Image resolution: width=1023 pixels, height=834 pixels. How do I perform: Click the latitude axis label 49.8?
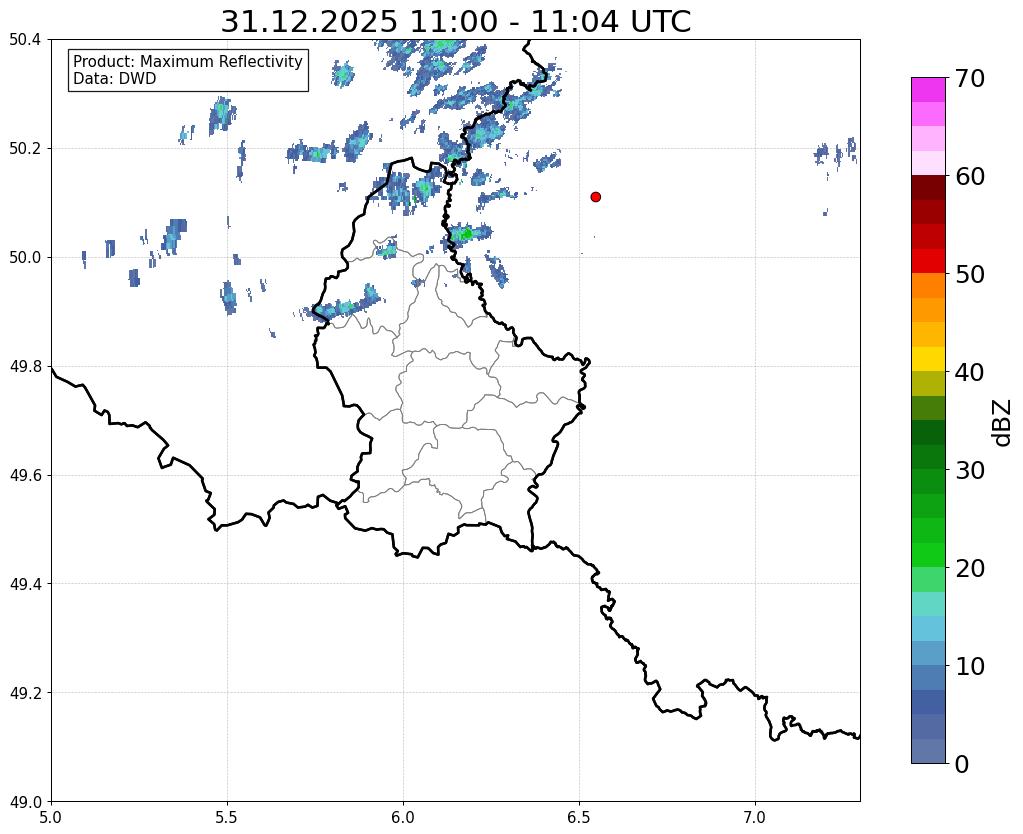point(25,366)
